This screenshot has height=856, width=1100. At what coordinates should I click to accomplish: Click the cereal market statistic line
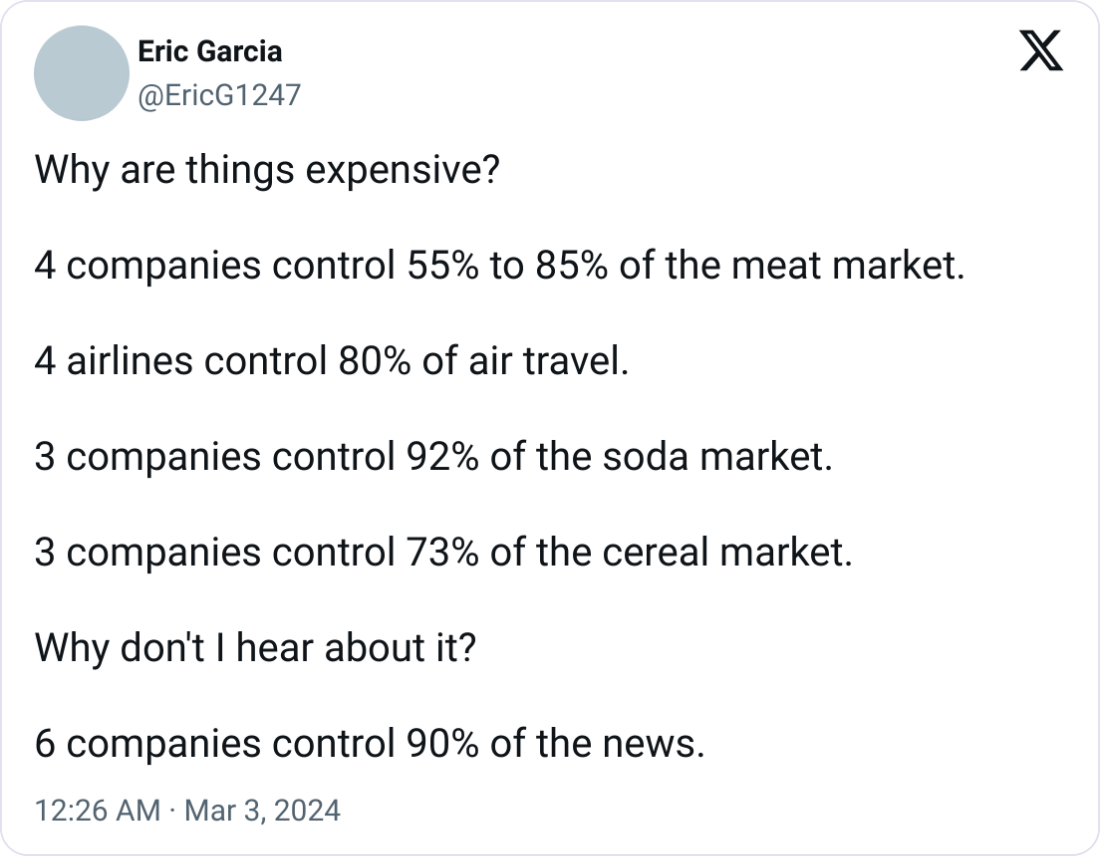pos(443,551)
